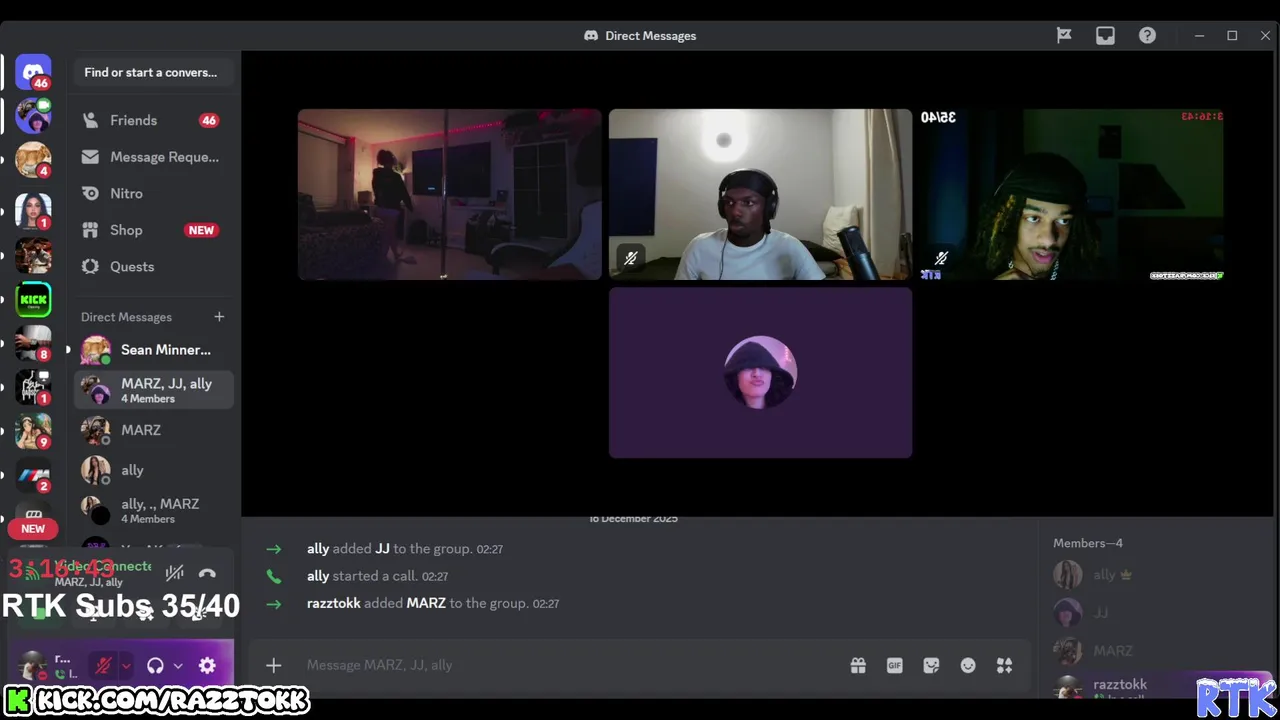Click 'ally' in 'added JJ' message

[318, 549]
